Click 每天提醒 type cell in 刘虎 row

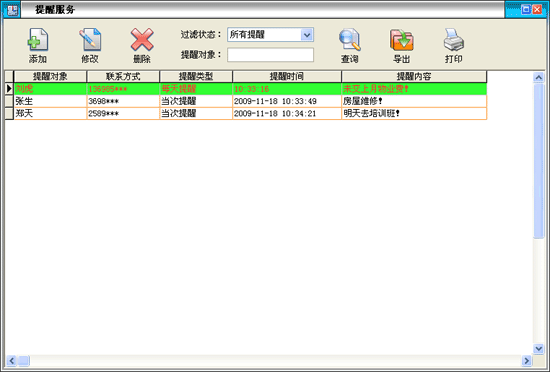196,89
